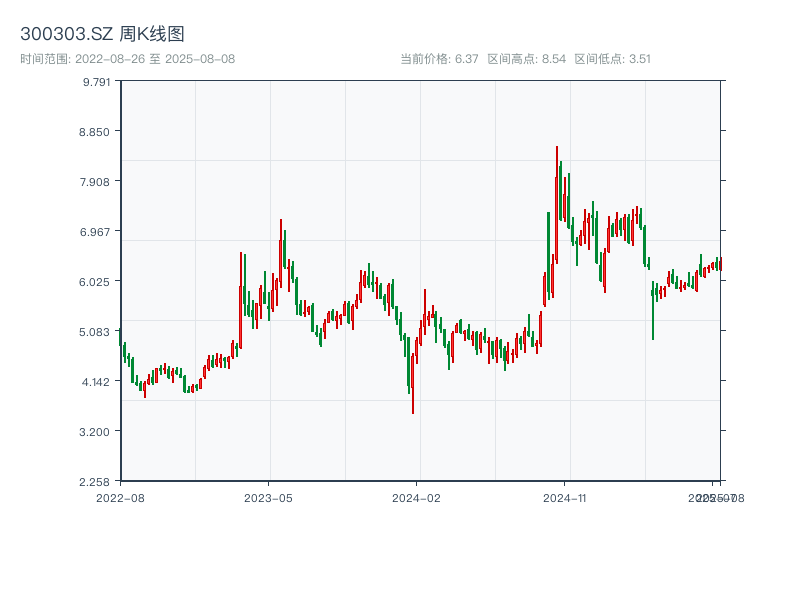Click the 区间高点 8.54 label
800x600 pixels.
(x=527, y=59)
